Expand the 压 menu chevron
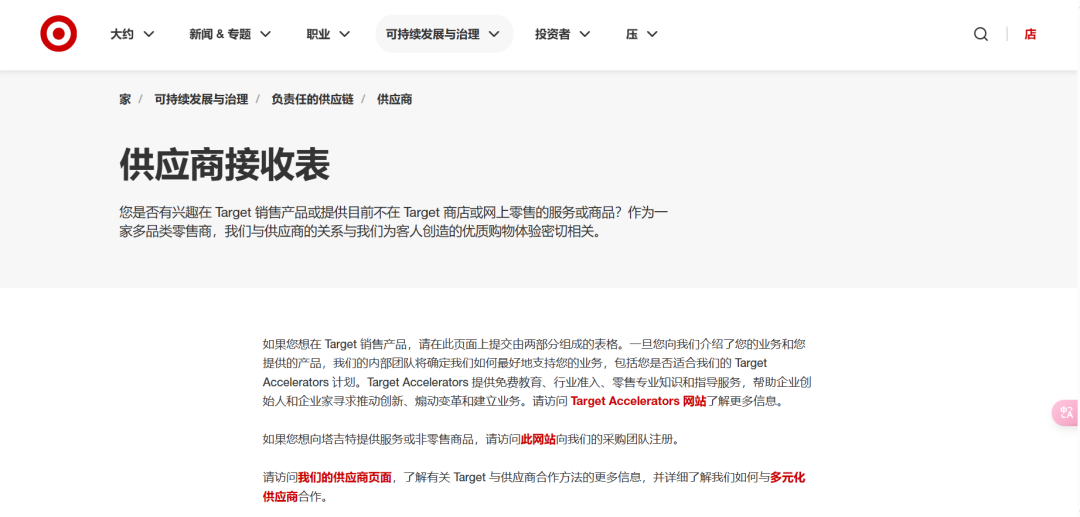 pos(652,34)
